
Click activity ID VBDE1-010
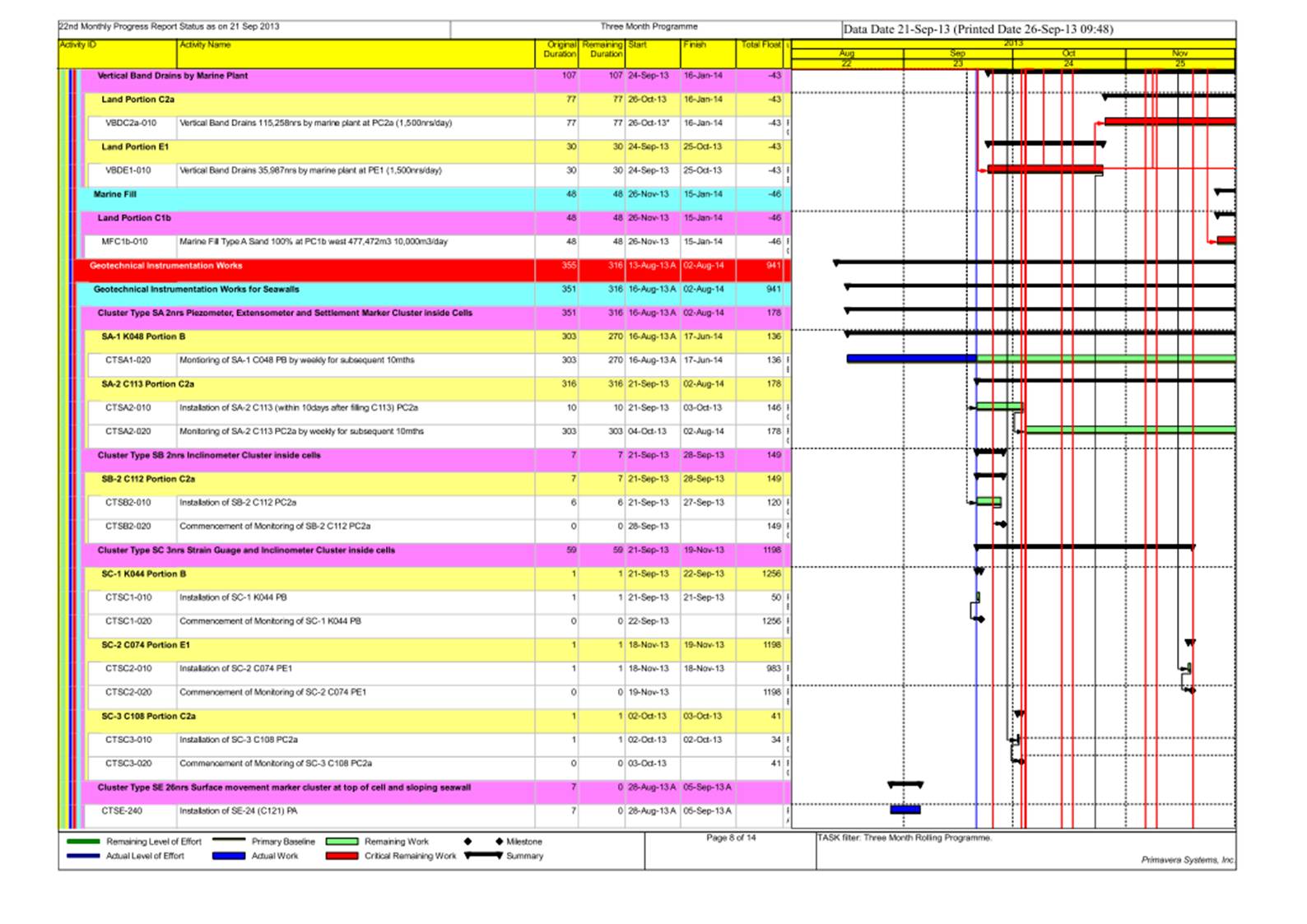point(128,171)
